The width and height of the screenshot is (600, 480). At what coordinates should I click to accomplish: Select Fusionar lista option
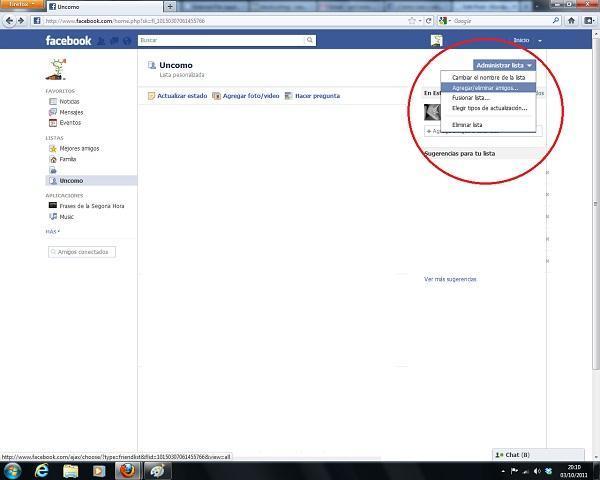488,98
